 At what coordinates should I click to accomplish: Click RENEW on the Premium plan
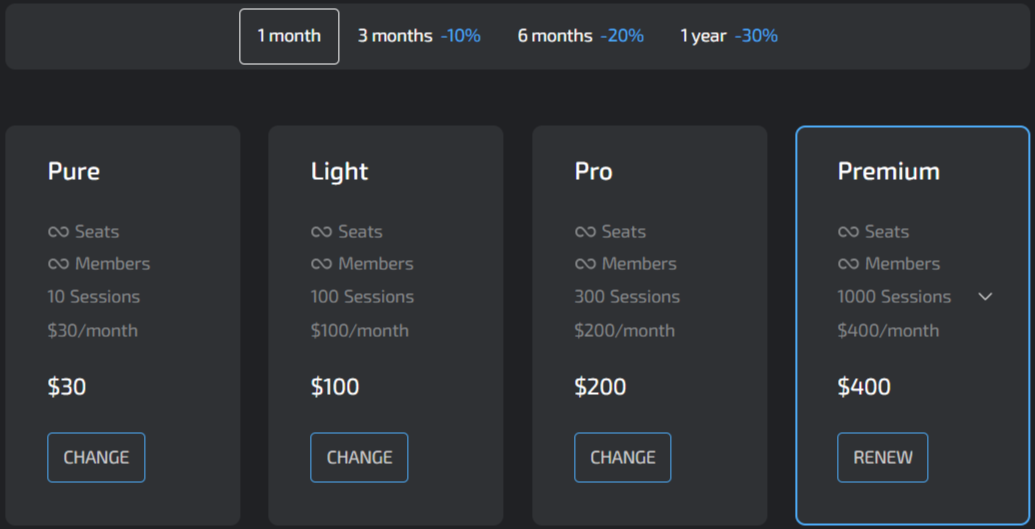[882, 457]
